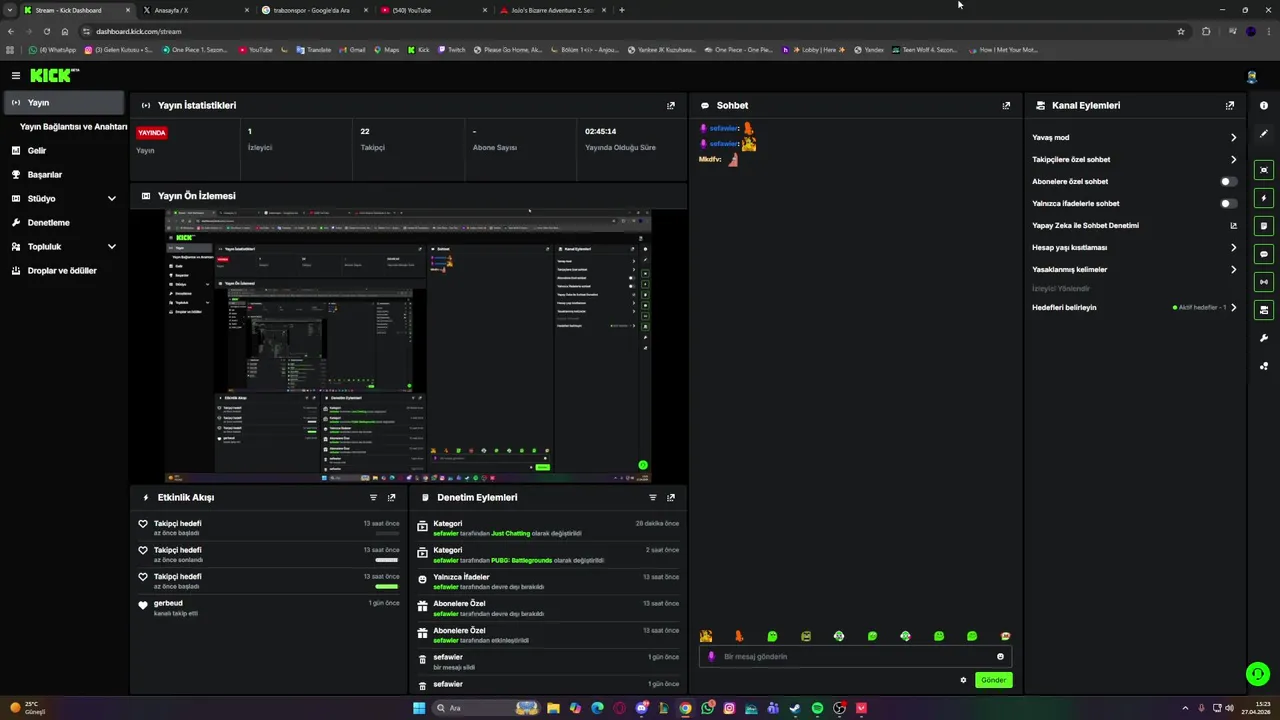Open the chat settings gear icon

click(963, 680)
